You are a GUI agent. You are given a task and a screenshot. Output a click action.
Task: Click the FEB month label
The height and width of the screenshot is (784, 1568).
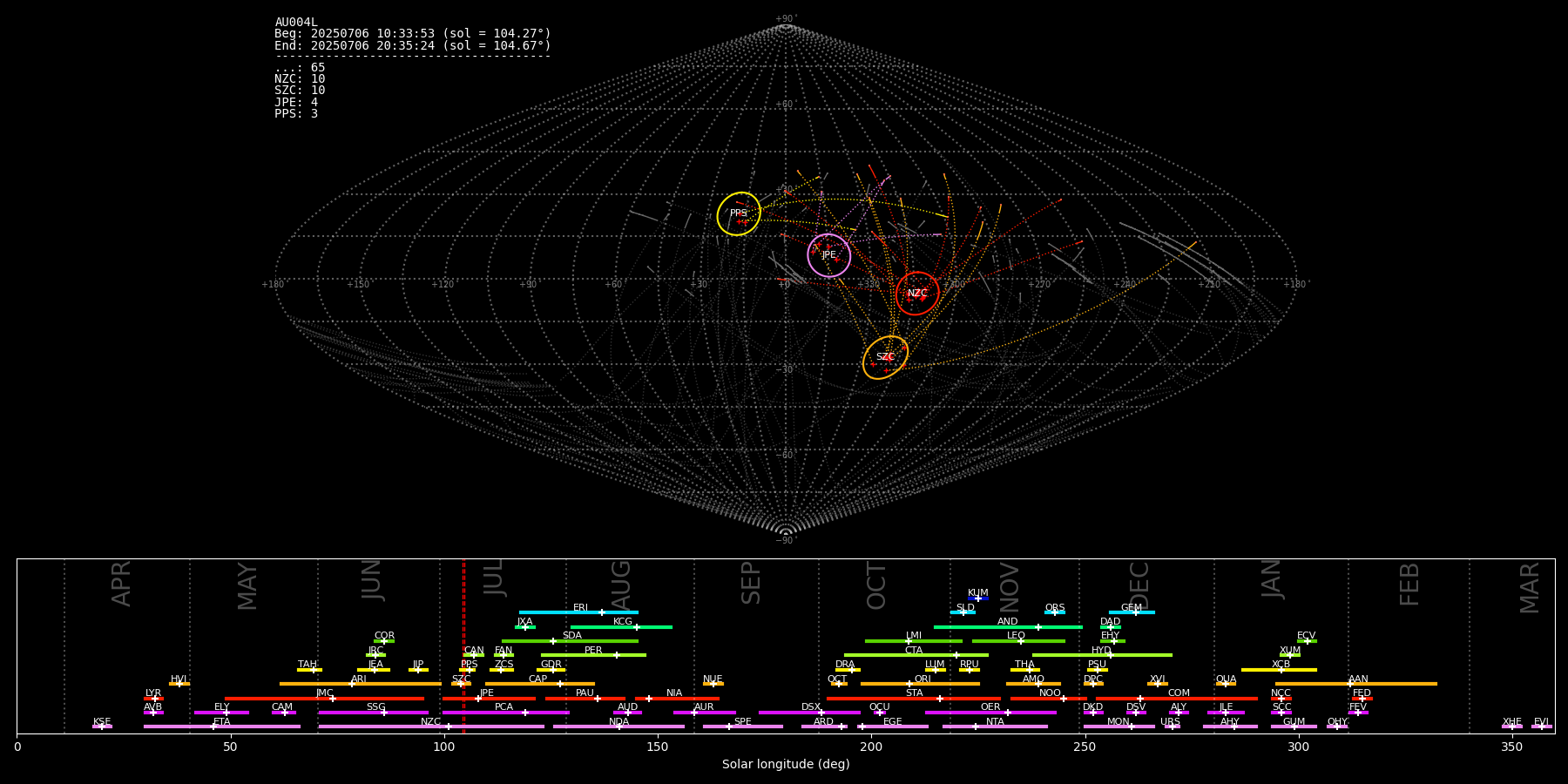pyautogui.click(x=1409, y=584)
